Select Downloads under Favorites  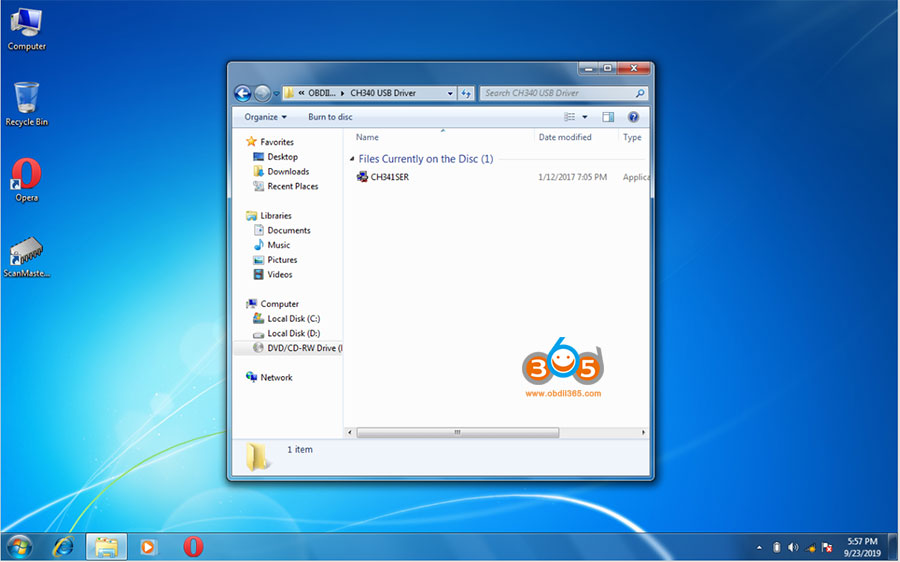tap(281, 172)
